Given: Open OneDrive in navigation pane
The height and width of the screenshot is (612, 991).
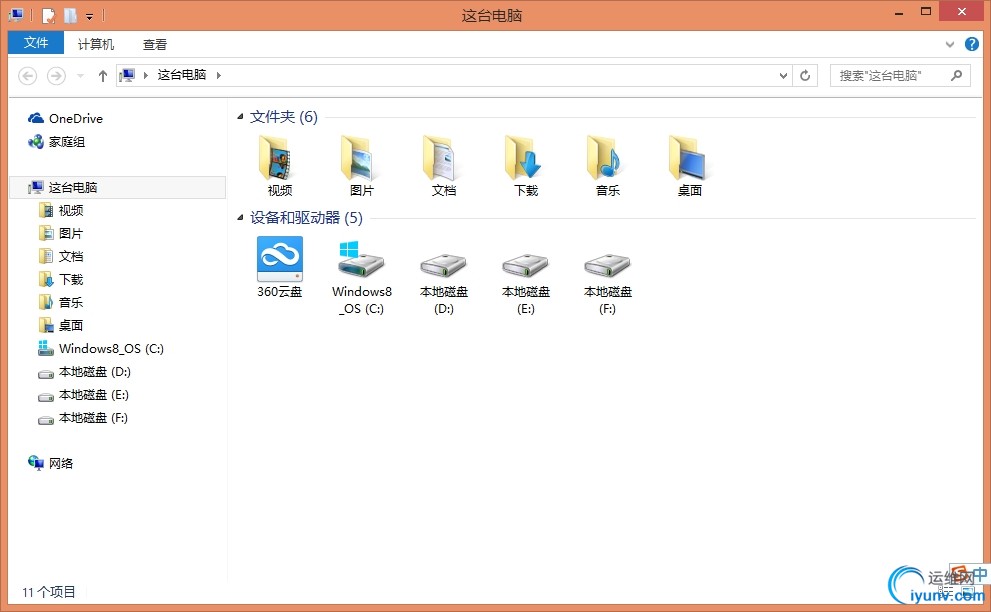Looking at the screenshot, I should 65,118.
